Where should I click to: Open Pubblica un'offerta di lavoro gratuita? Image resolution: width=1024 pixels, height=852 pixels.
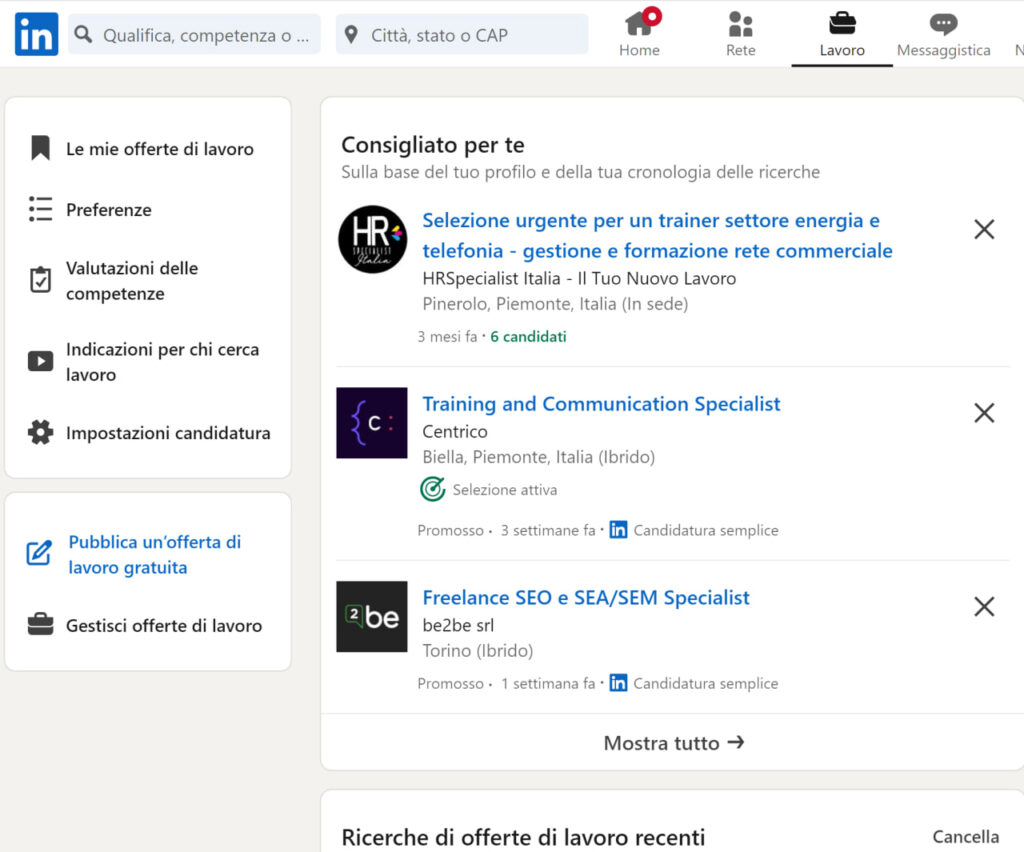[155, 554]
